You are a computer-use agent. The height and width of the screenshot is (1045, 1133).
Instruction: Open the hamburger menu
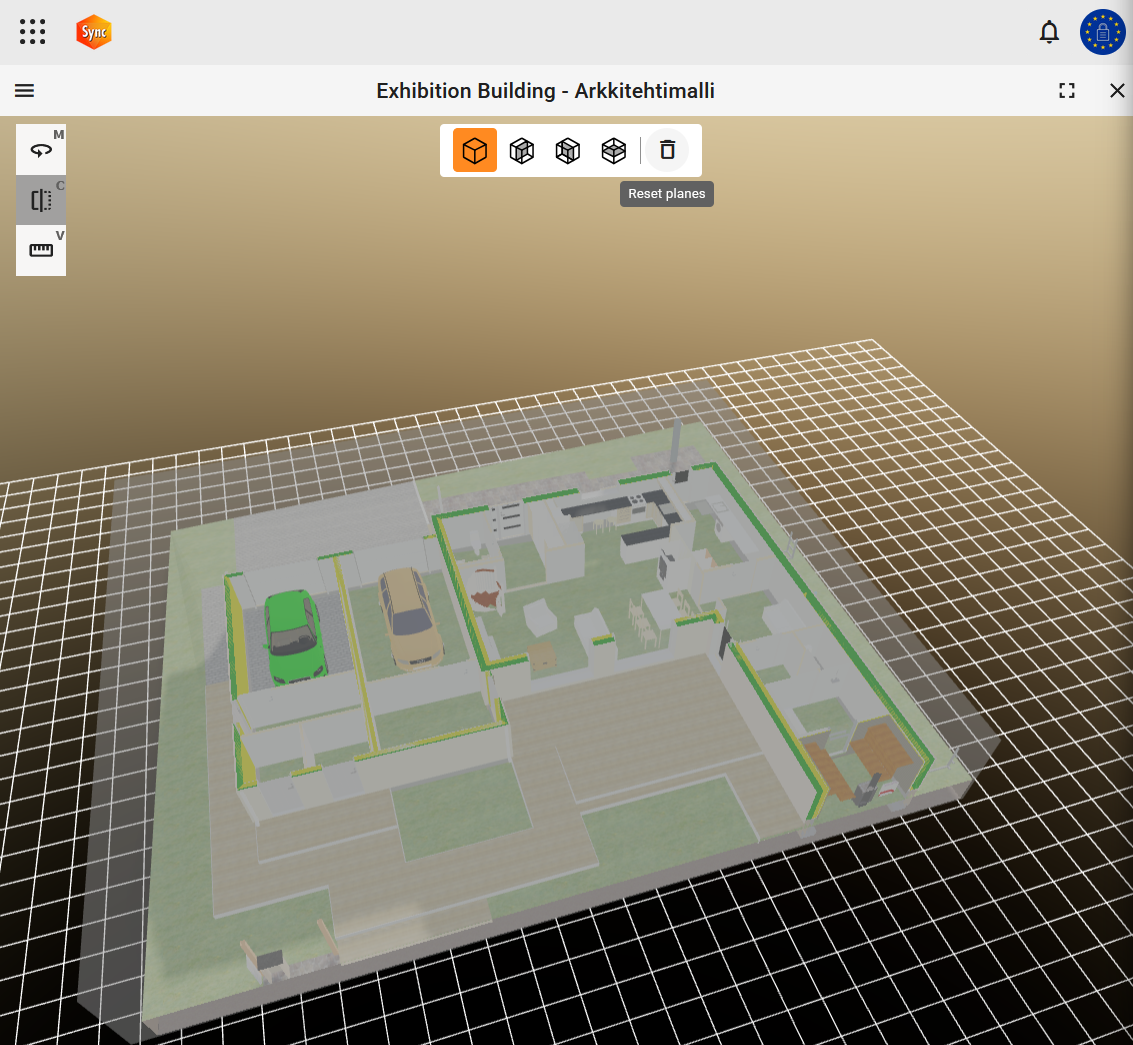point(25,91)
